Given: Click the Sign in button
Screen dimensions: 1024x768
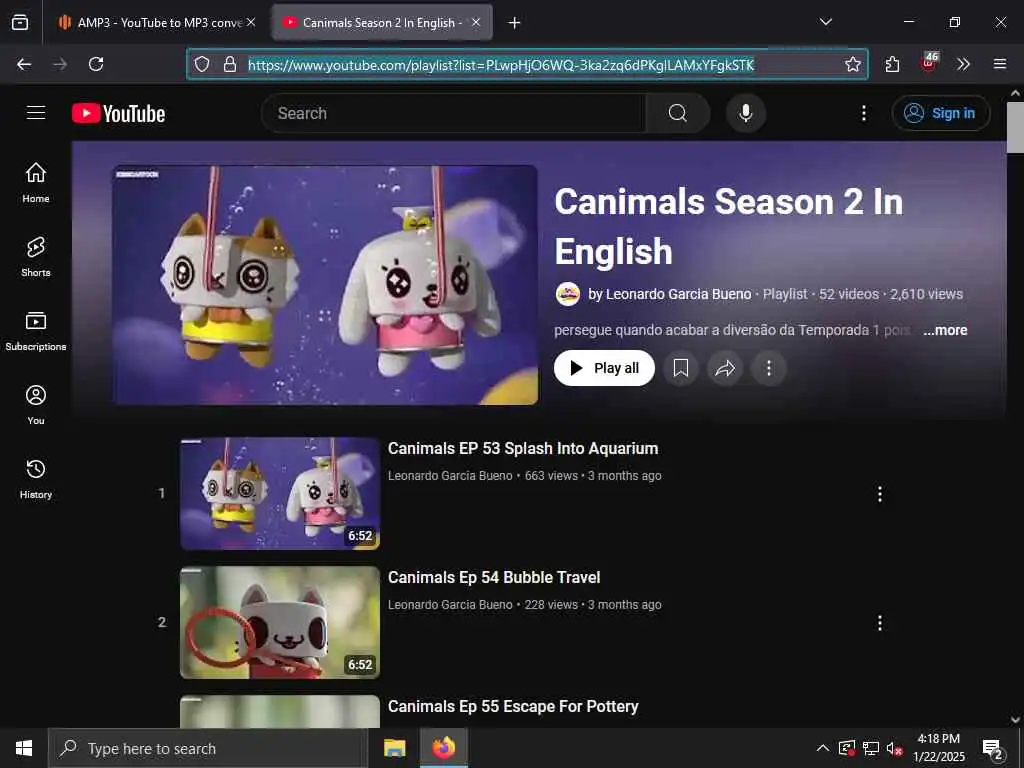Looking at the screenshot, I should [x=940, y=113].
